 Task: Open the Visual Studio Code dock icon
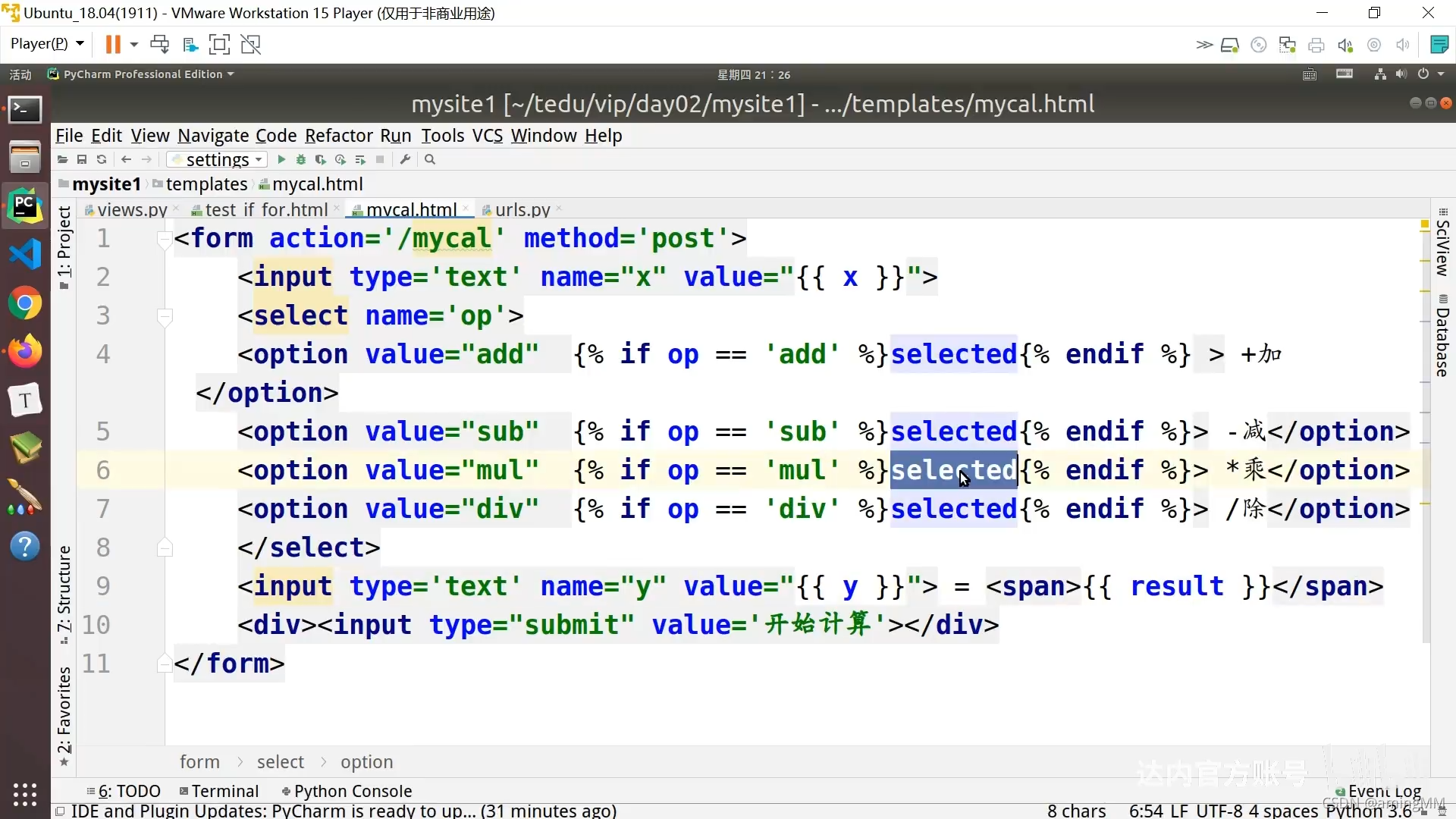[25, 254]
